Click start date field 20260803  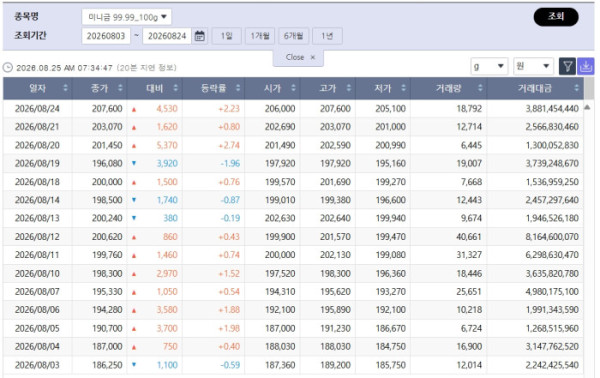(x=106, y=36)
